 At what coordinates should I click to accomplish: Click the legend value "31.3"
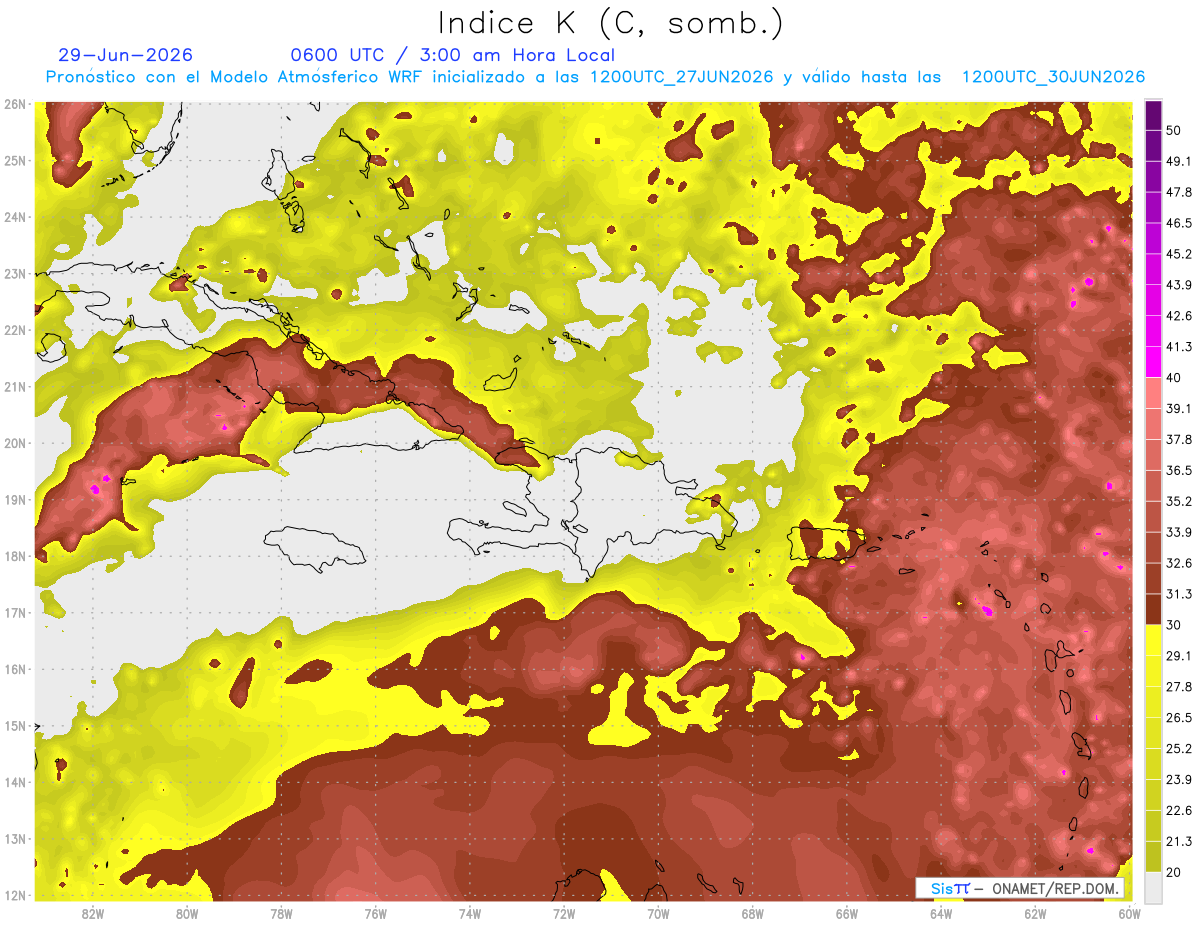pos(1179,594)
